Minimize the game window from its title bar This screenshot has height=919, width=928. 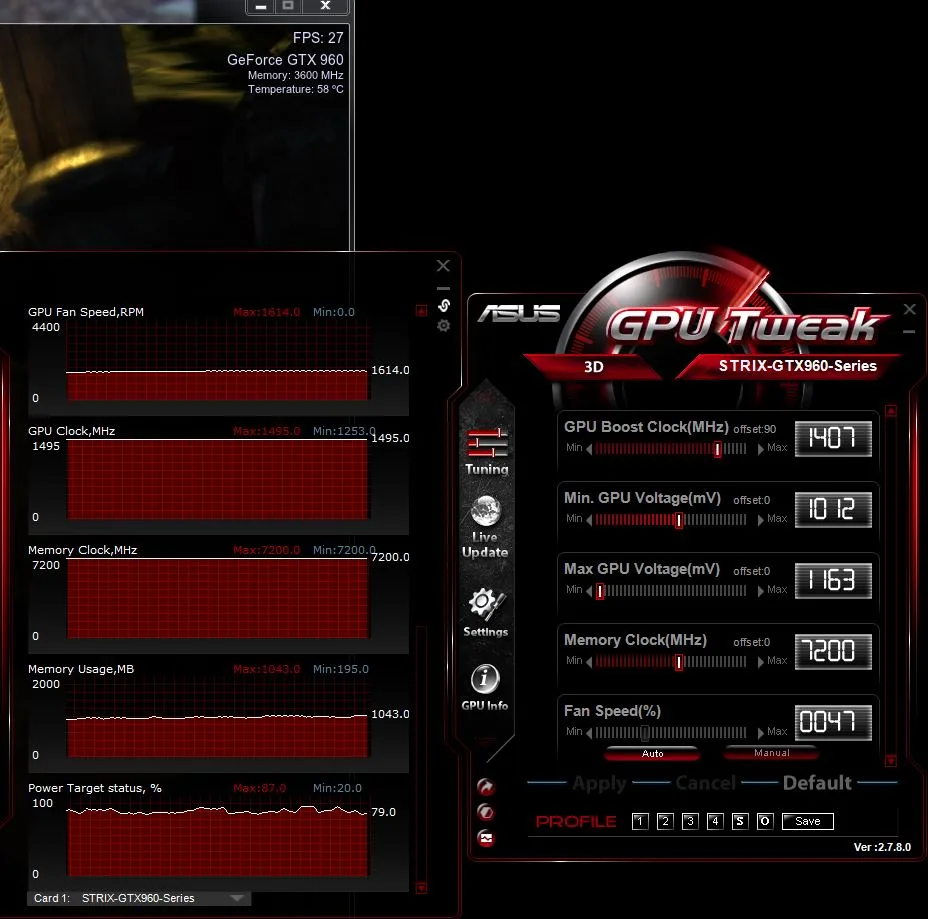260,7
